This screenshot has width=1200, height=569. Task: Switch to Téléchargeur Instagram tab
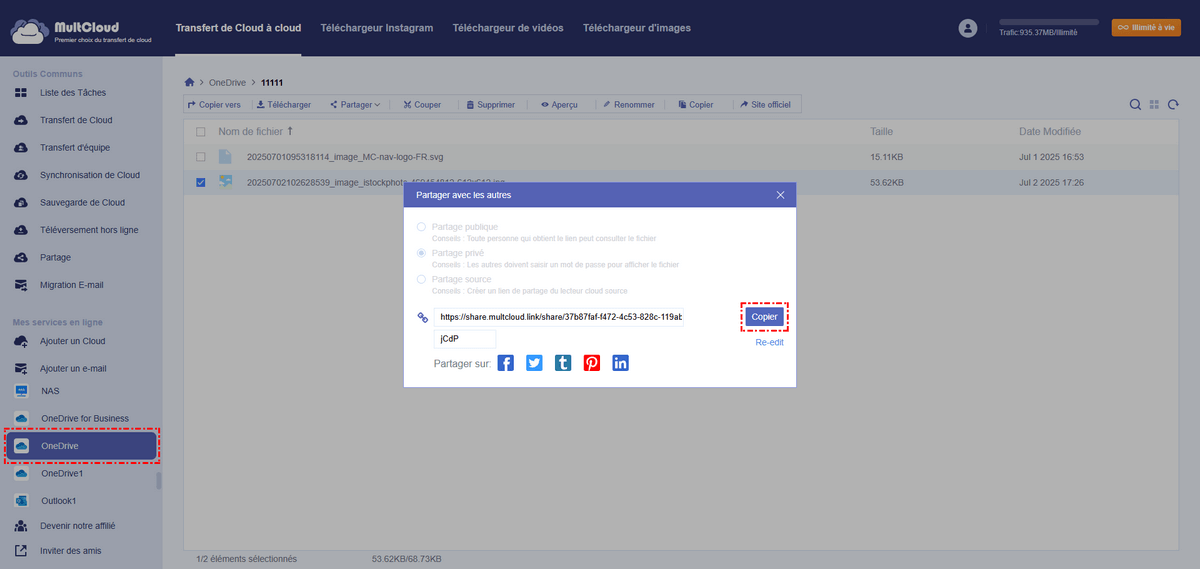377,28
